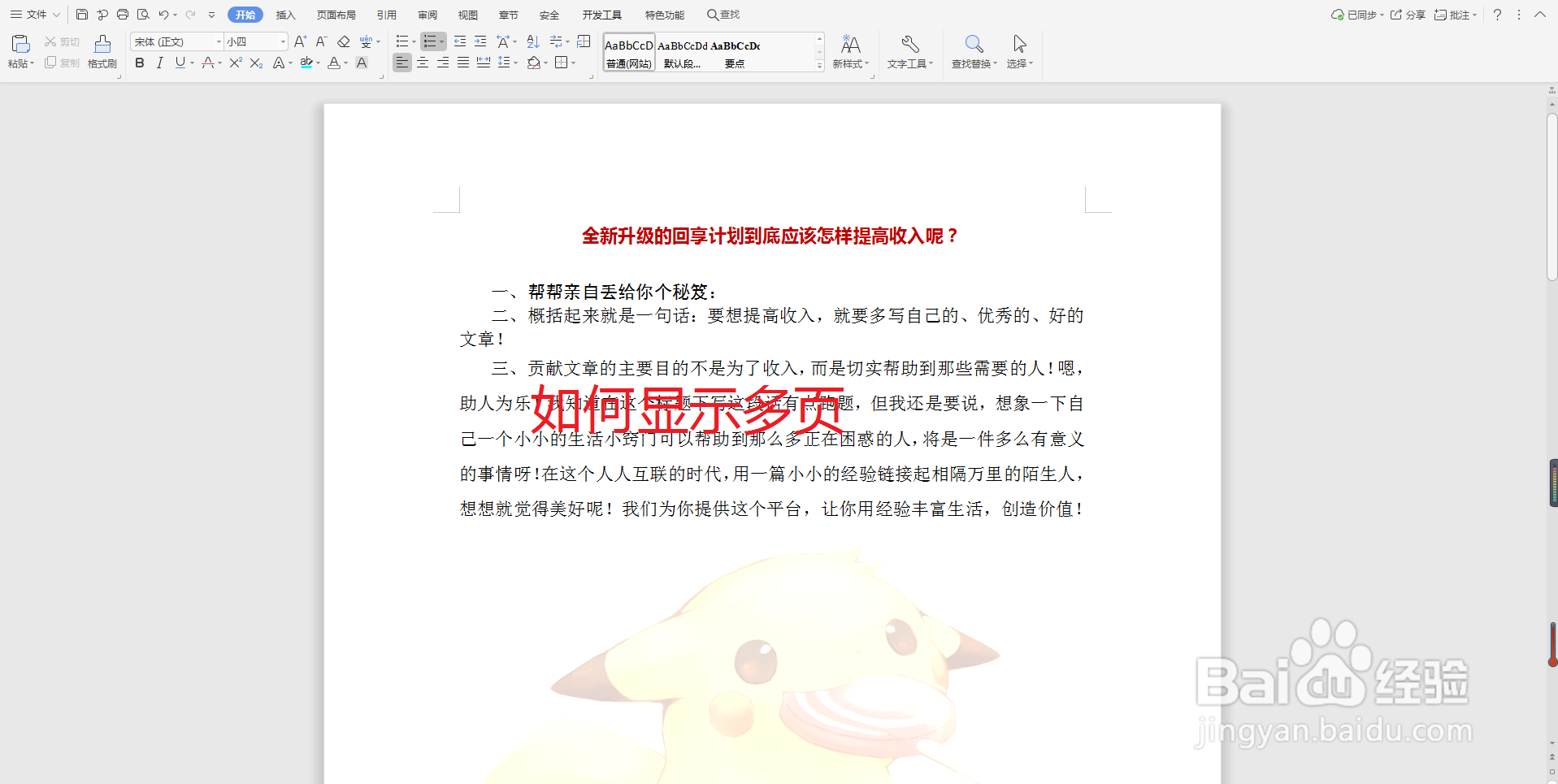Toggle Italic formatting
1558x784 pixels.
(160, 63)
